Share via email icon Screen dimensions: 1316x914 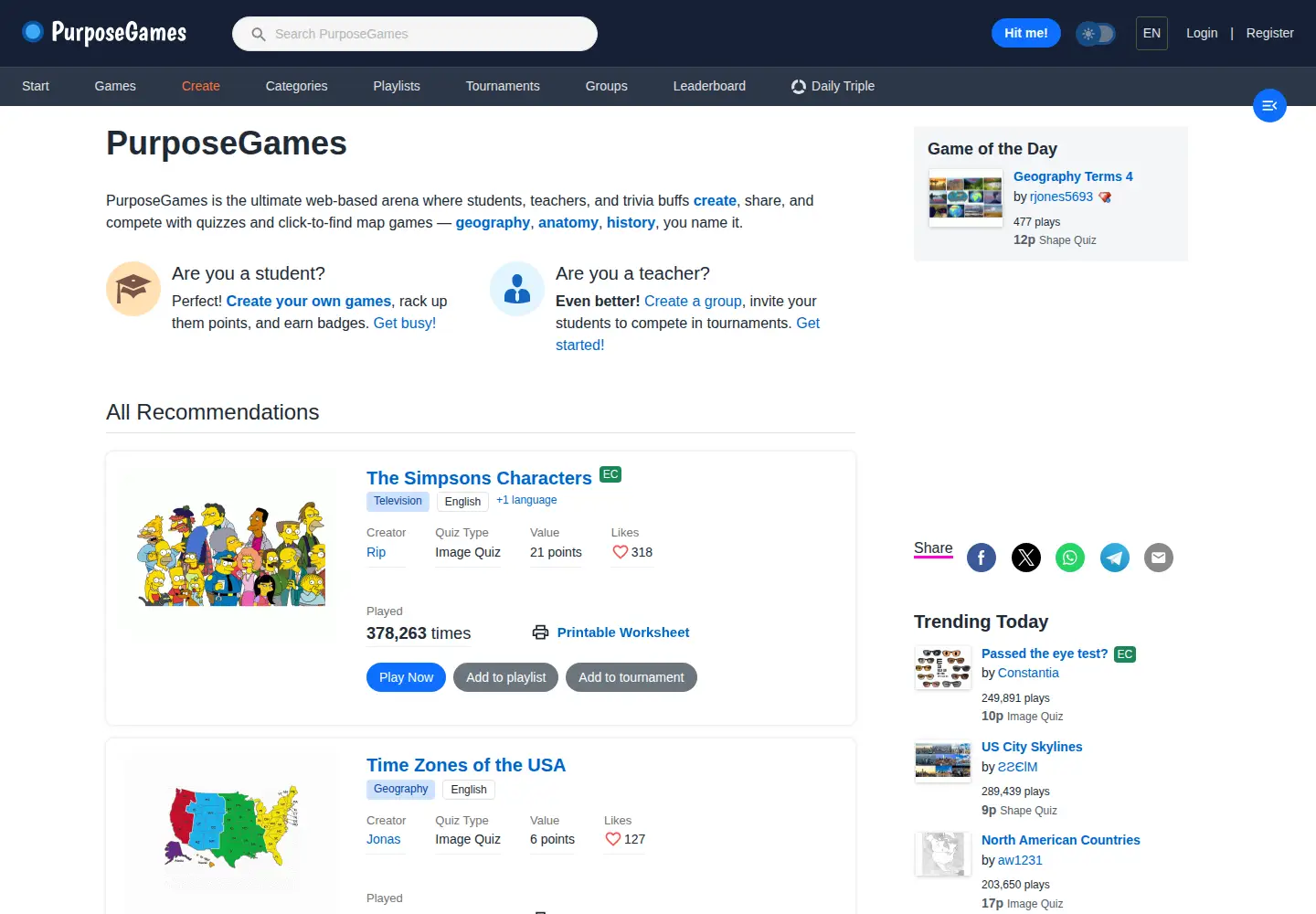pyautogui.click(x=1159, y=558)
